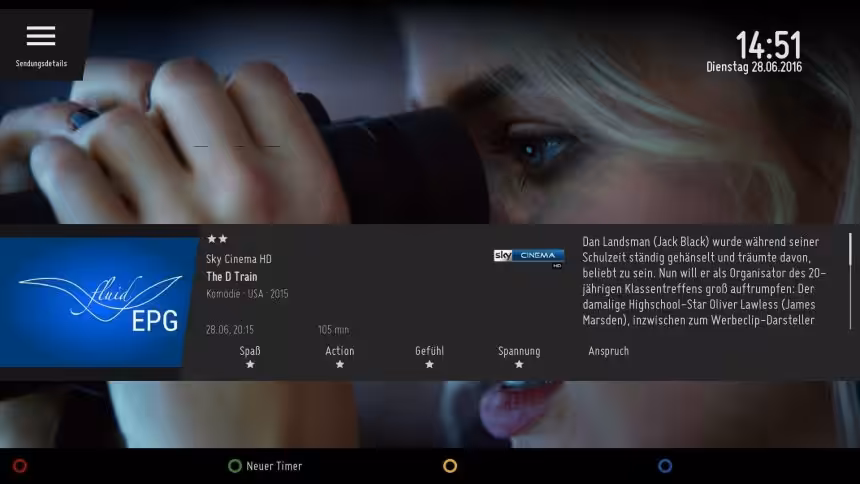860x484 pixels.
Task: Click the 105 min duration text
Action: [x=333, y=329]
